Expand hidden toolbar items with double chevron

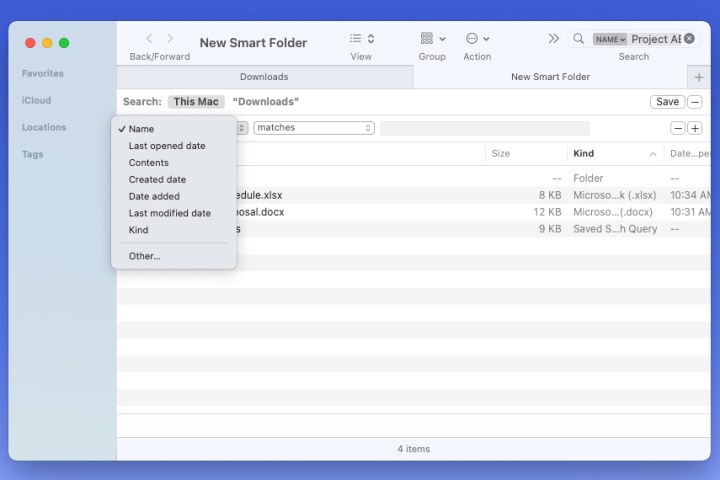point(553,38)
